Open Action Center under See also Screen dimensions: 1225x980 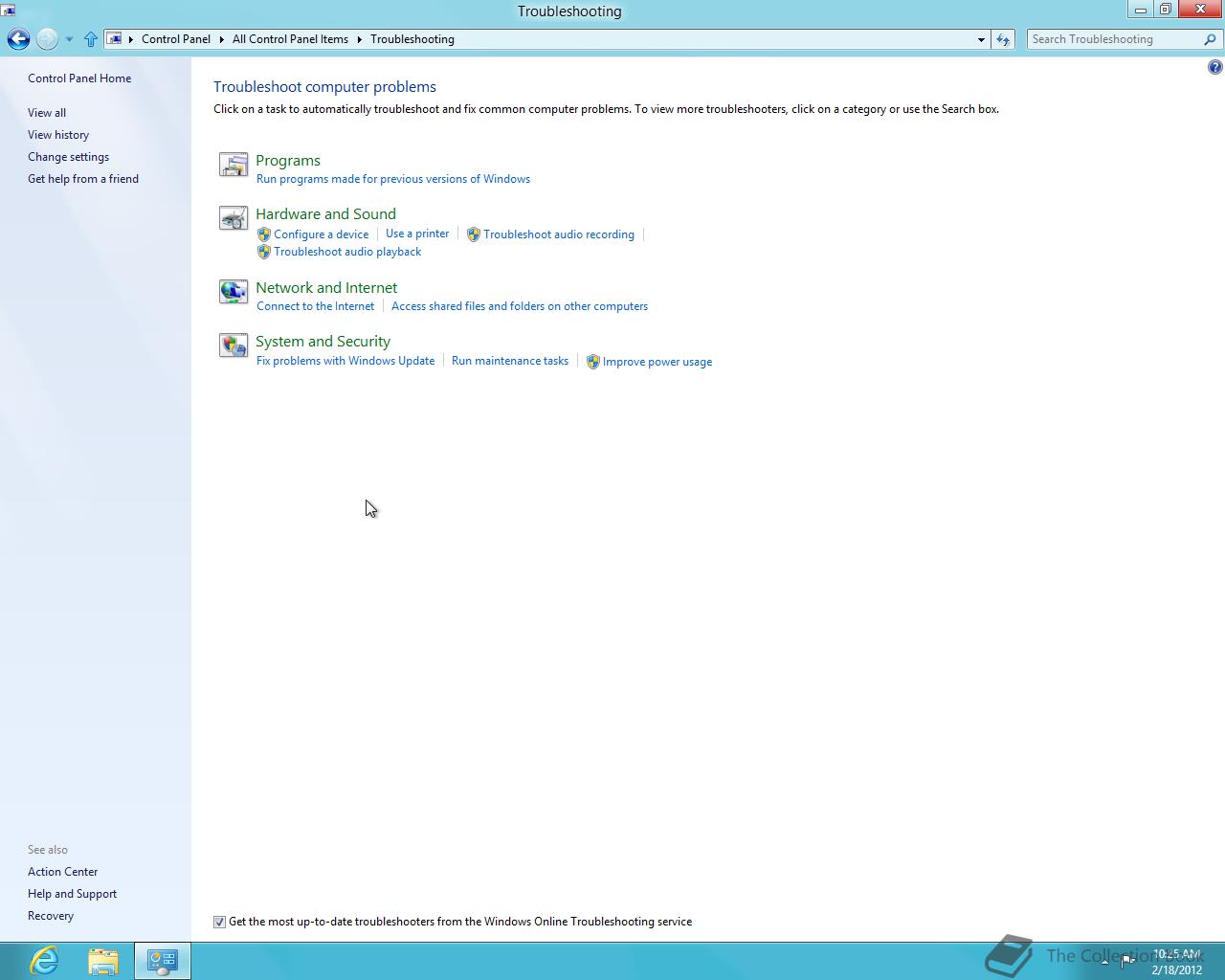click(x=63, y=872)
